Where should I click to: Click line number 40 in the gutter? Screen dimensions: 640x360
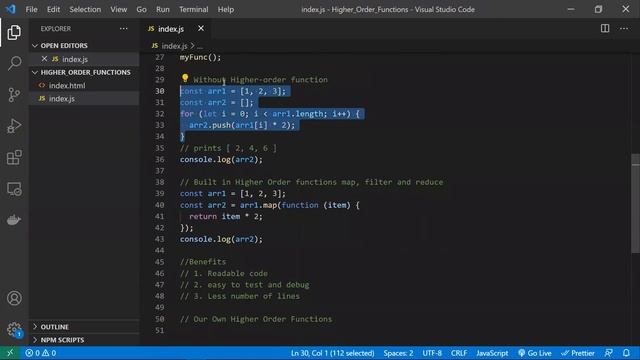click(160, 205)
